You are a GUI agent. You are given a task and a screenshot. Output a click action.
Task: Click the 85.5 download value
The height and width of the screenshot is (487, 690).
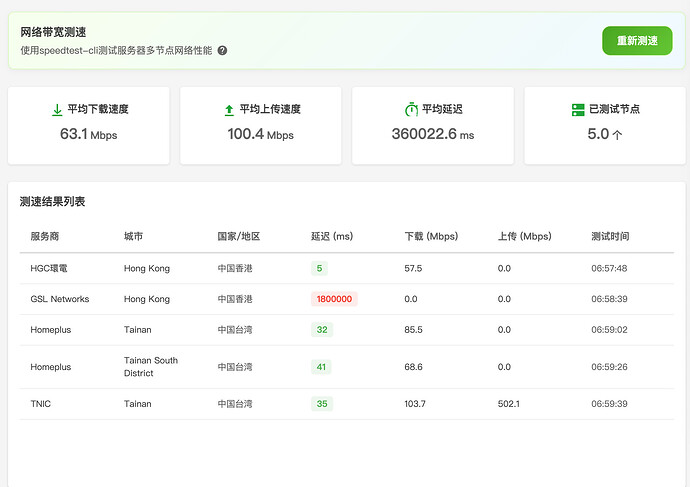point(413,330)
